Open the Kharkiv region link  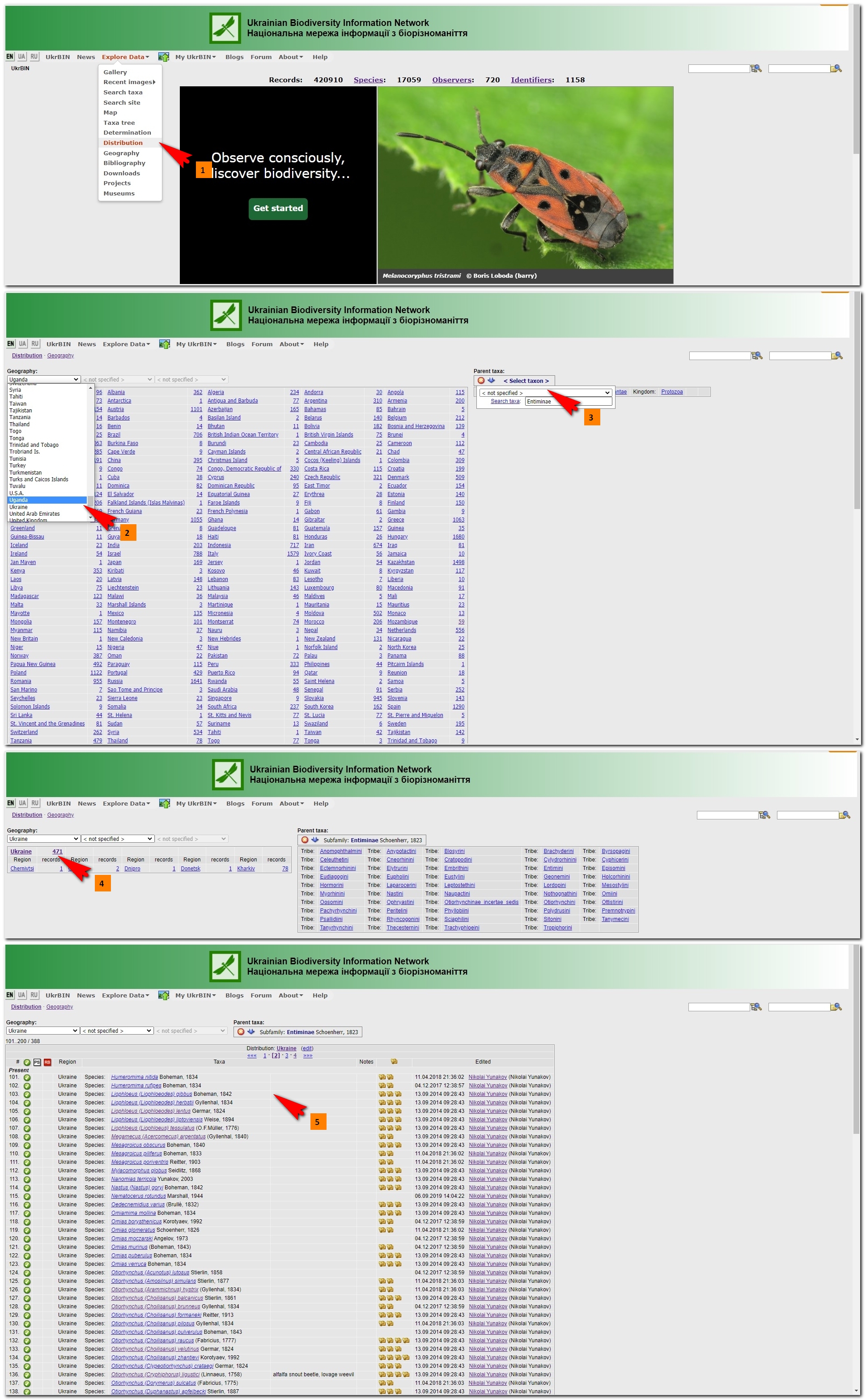246,869
